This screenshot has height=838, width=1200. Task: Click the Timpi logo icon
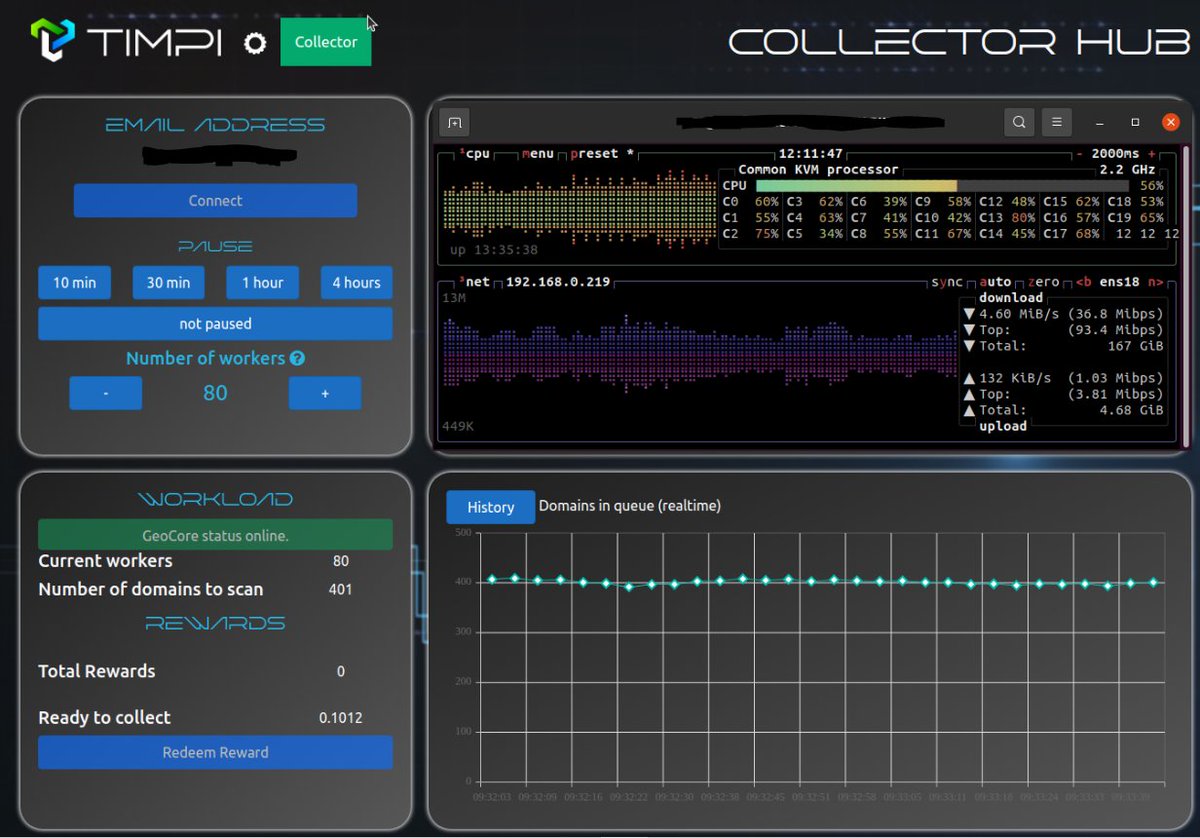pyautogui.click(x=53, y=42)
